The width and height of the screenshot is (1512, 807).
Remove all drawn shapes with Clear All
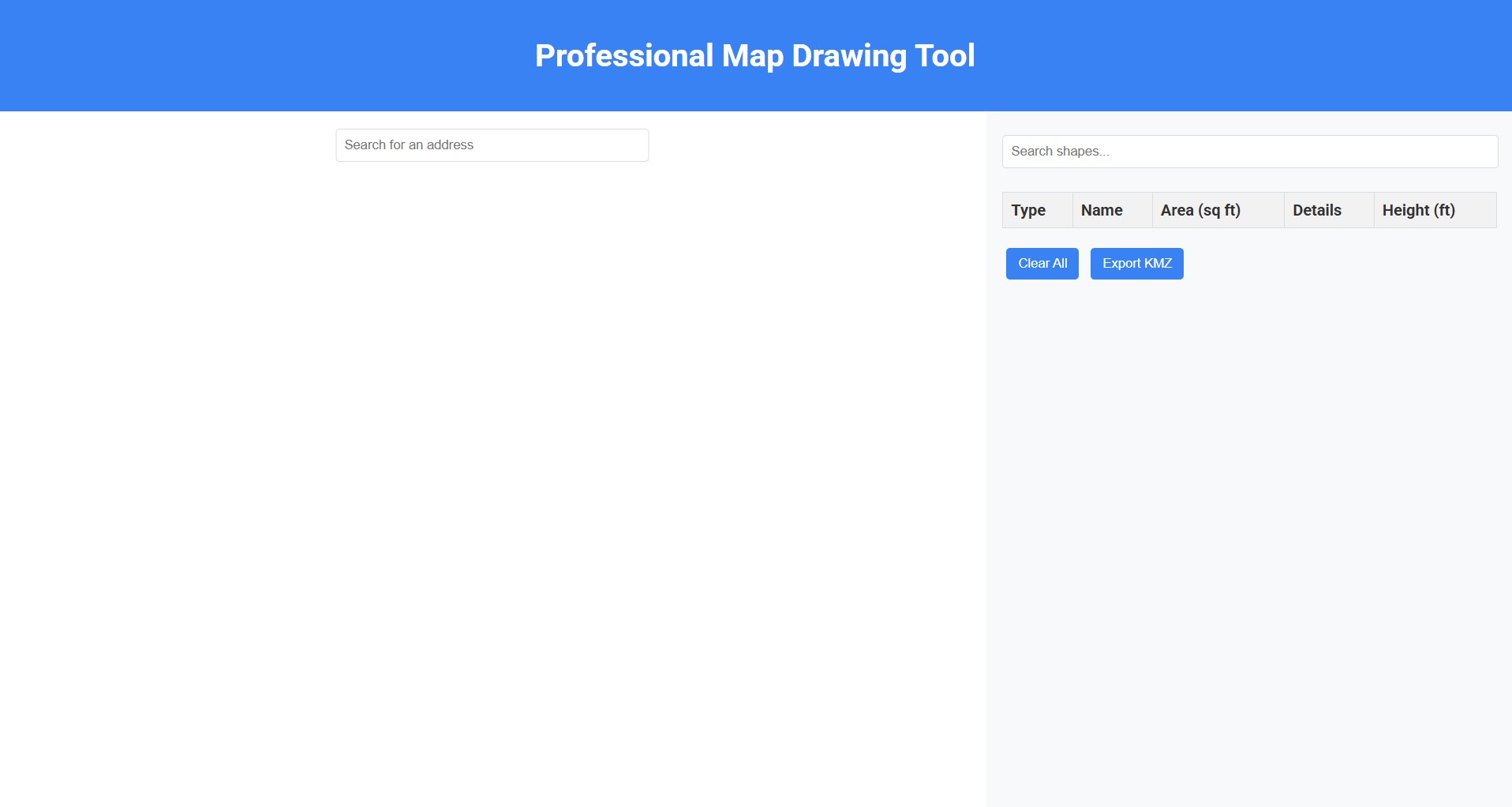(1042, 264)
